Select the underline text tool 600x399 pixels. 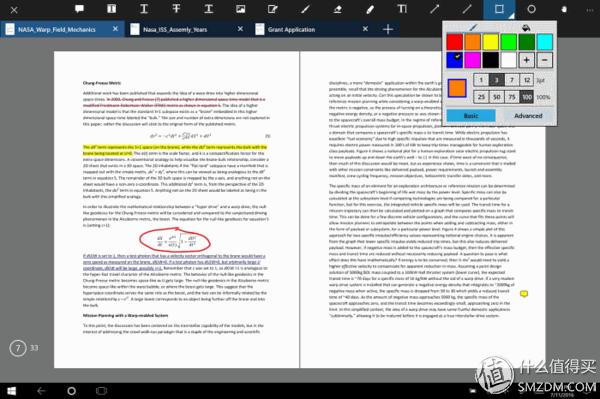click(144, 9)
